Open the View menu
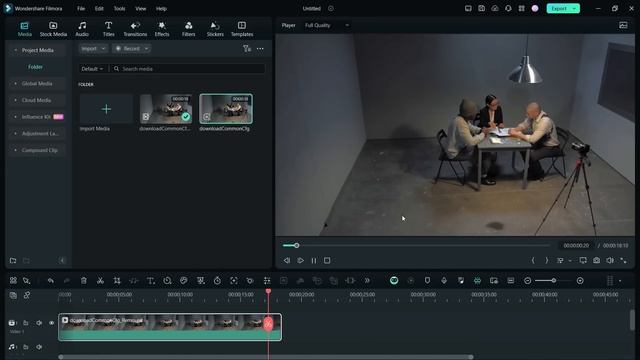640x360 pixels. [140, 9]
